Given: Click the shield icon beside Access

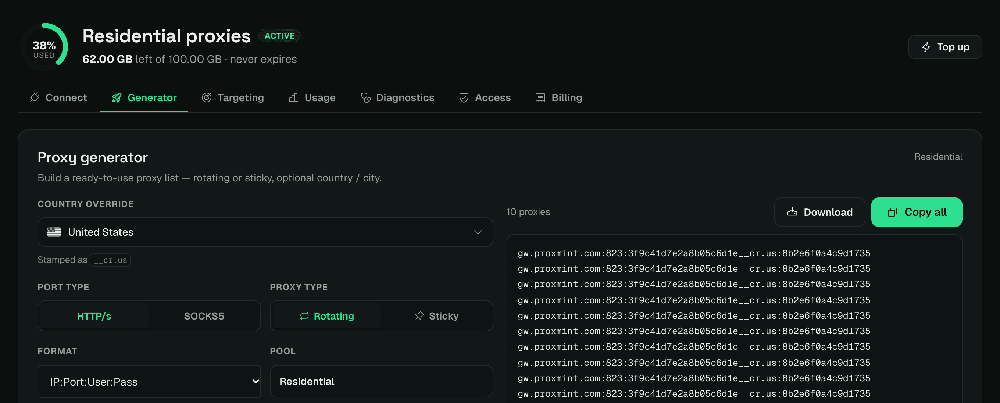Looking at the screenshot, I should 464,98.
